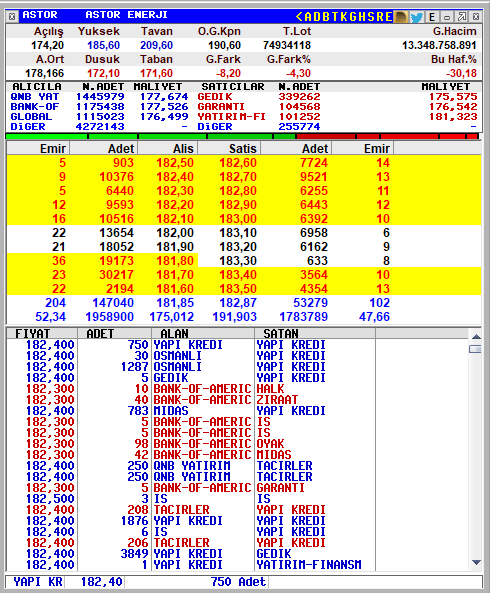Click the trades list scroll down arrow
Viewport: 490px width, 593px height.
tap(476, 562)
